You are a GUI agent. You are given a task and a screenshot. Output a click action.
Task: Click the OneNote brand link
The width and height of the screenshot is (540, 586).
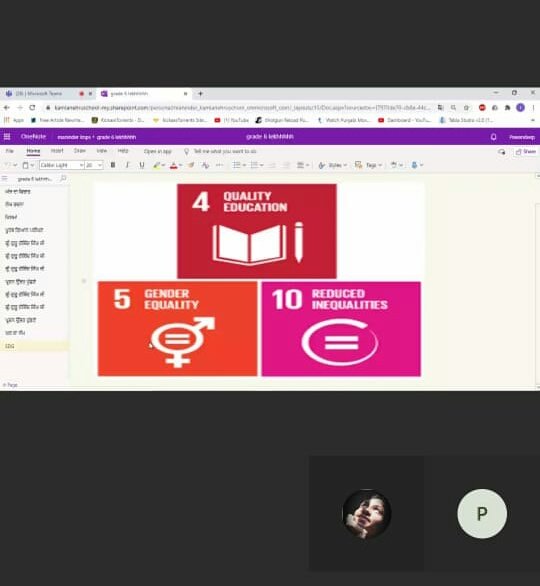click(33, 137)
